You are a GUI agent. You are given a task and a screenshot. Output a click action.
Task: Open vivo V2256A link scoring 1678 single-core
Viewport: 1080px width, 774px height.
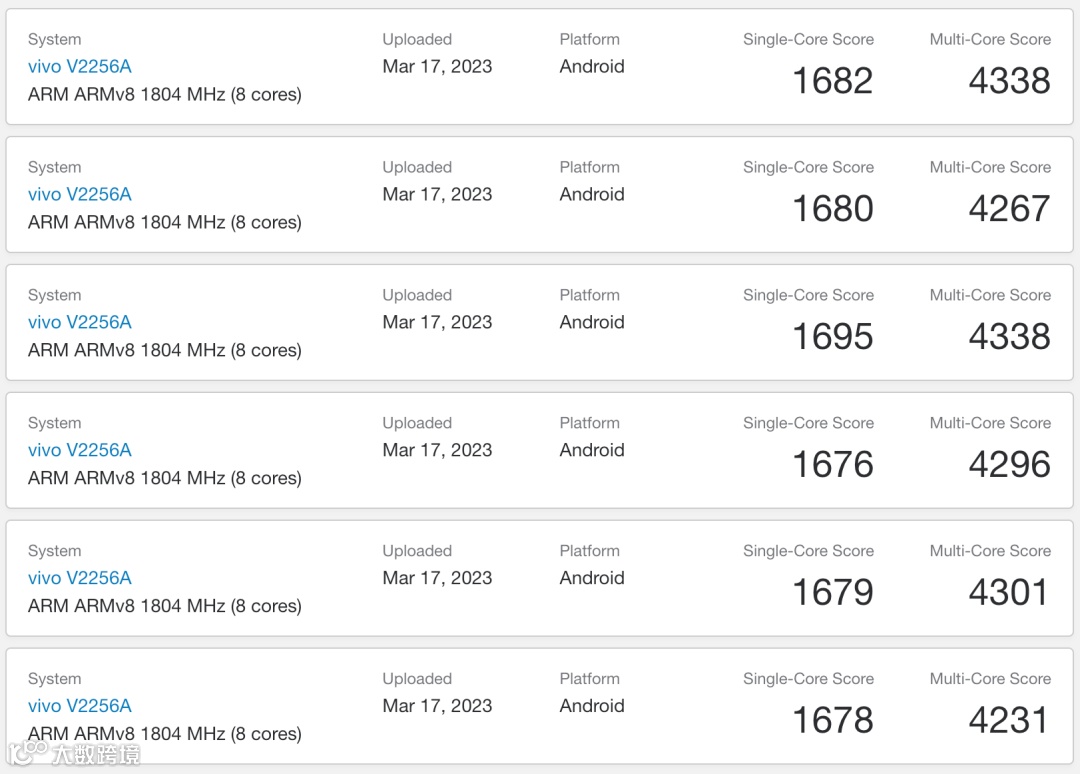click(x=80, y=706)
